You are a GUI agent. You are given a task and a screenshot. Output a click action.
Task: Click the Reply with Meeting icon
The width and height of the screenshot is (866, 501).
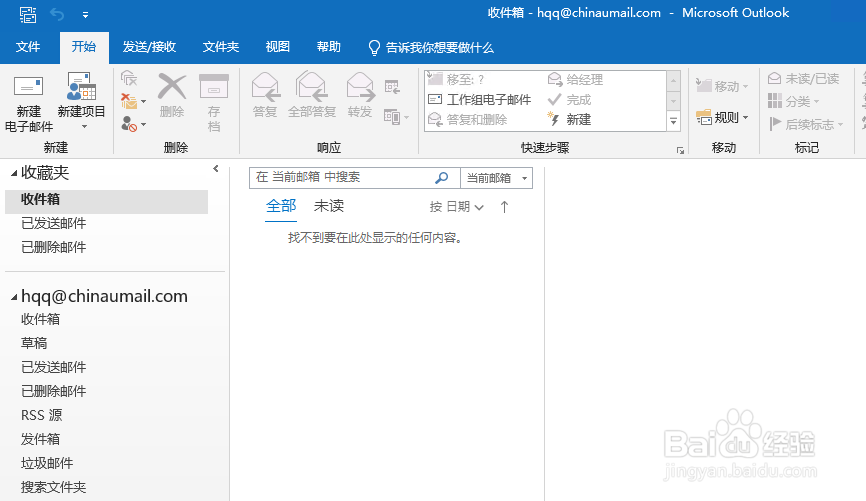pos(392,87)
